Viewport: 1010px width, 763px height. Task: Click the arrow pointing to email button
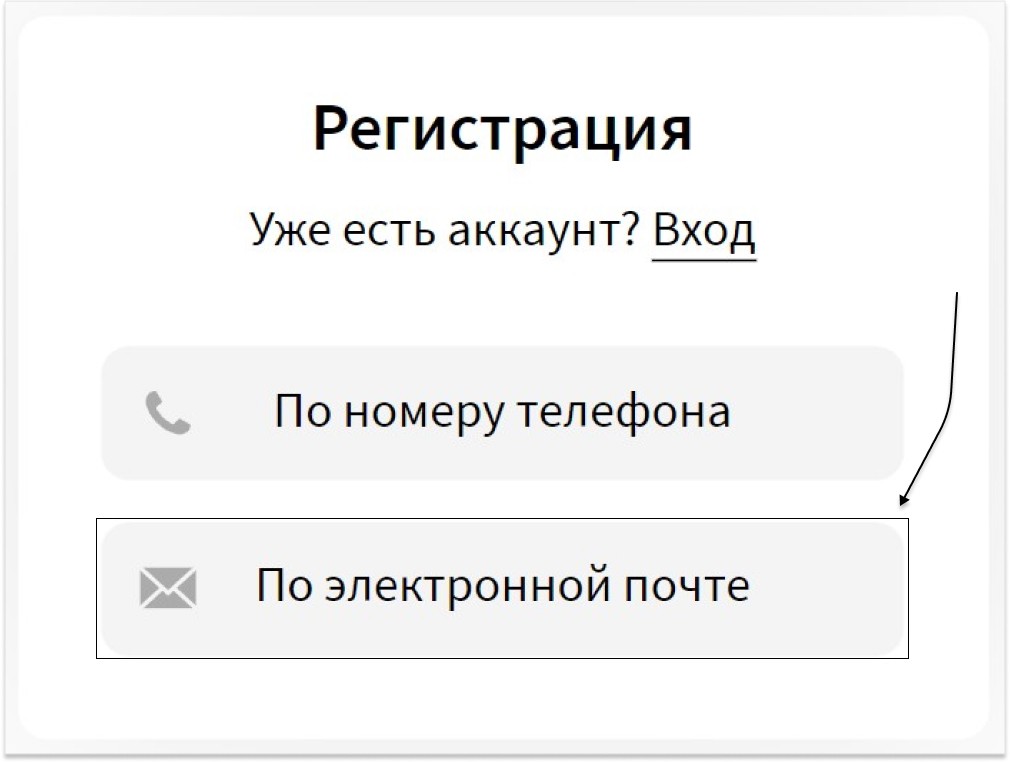click(x=934, y=399)
